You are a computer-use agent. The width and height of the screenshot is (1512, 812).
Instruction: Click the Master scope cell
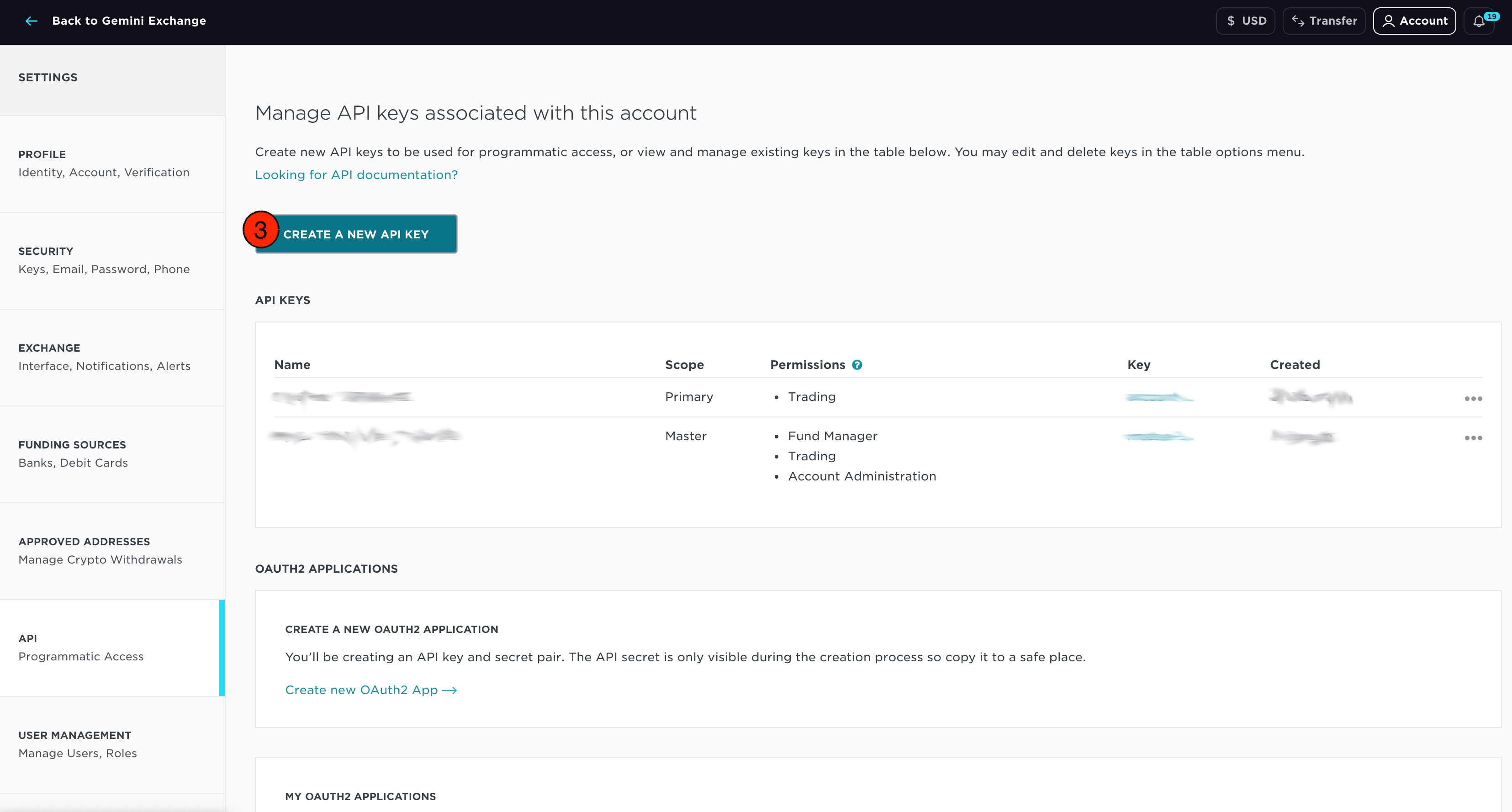point(686,437)
